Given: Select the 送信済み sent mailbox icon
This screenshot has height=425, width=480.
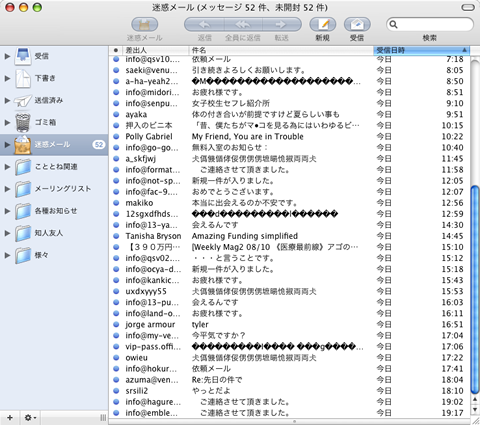Looking at the screenshot, I should [x=23, y=100].
